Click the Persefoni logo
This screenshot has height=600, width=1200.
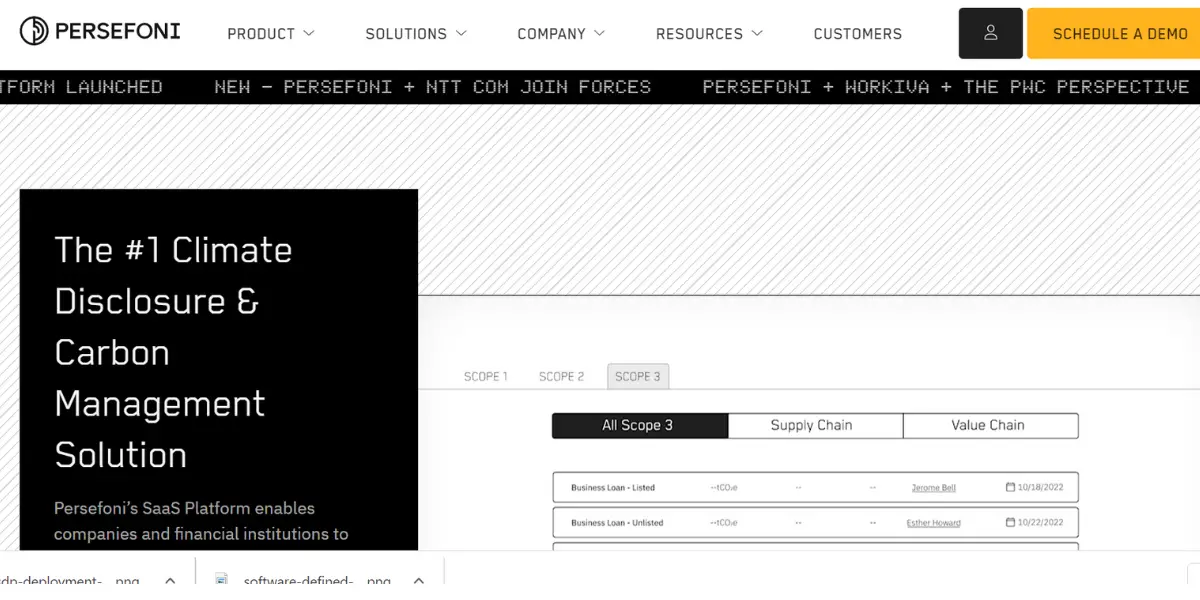click(100, 31)
